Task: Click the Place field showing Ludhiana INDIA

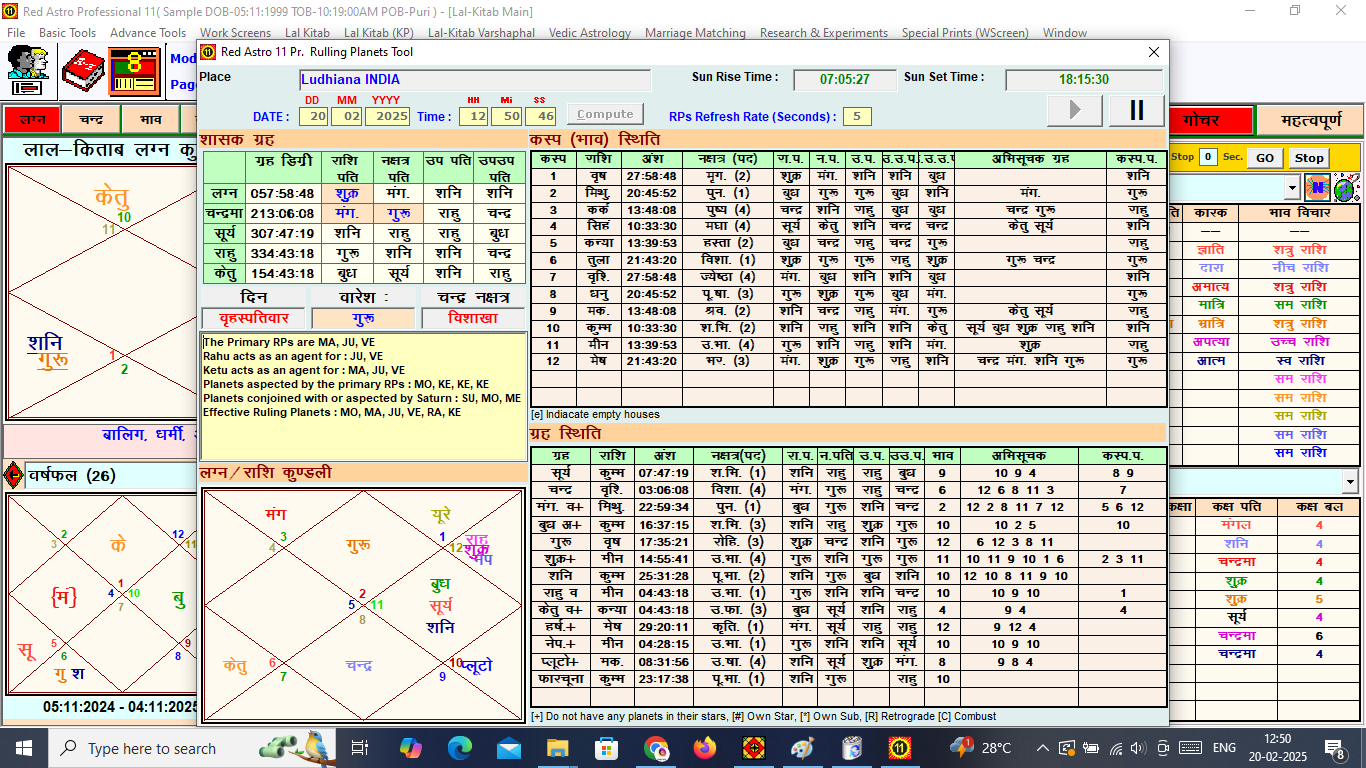Action: click(x=475, y=80)
